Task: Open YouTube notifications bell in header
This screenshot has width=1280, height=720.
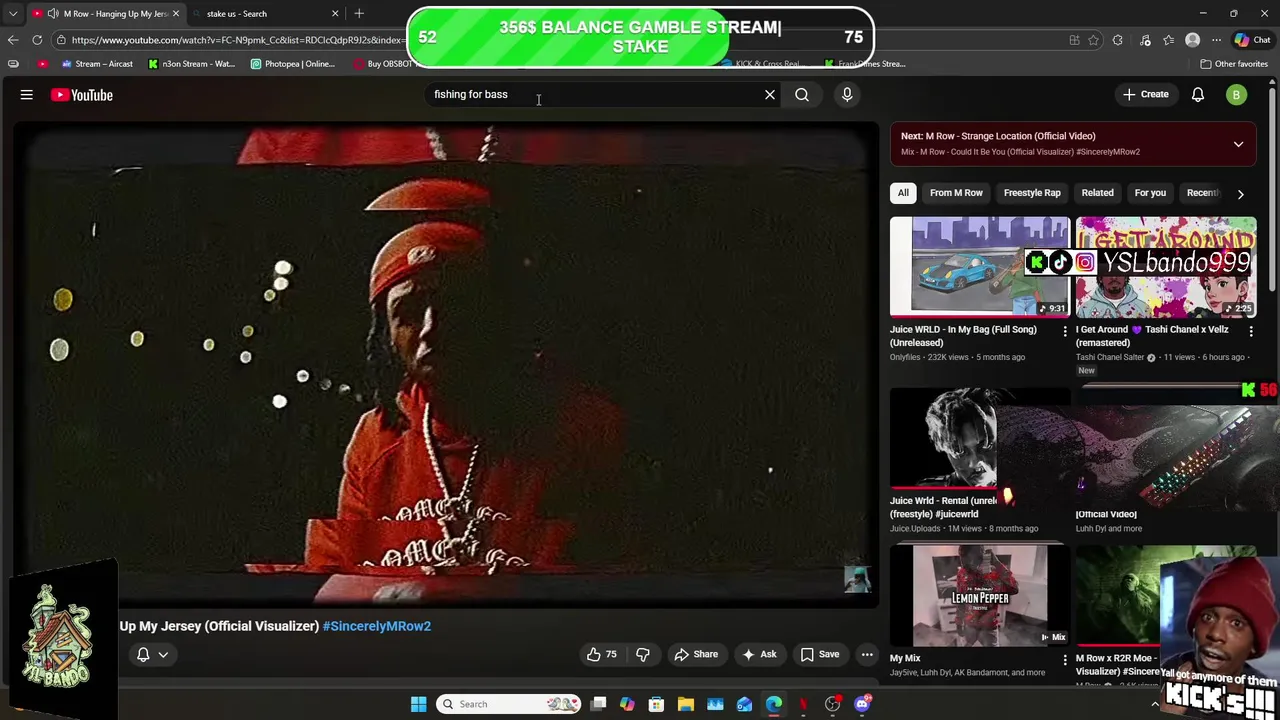Action: [x=1198, y=95]
